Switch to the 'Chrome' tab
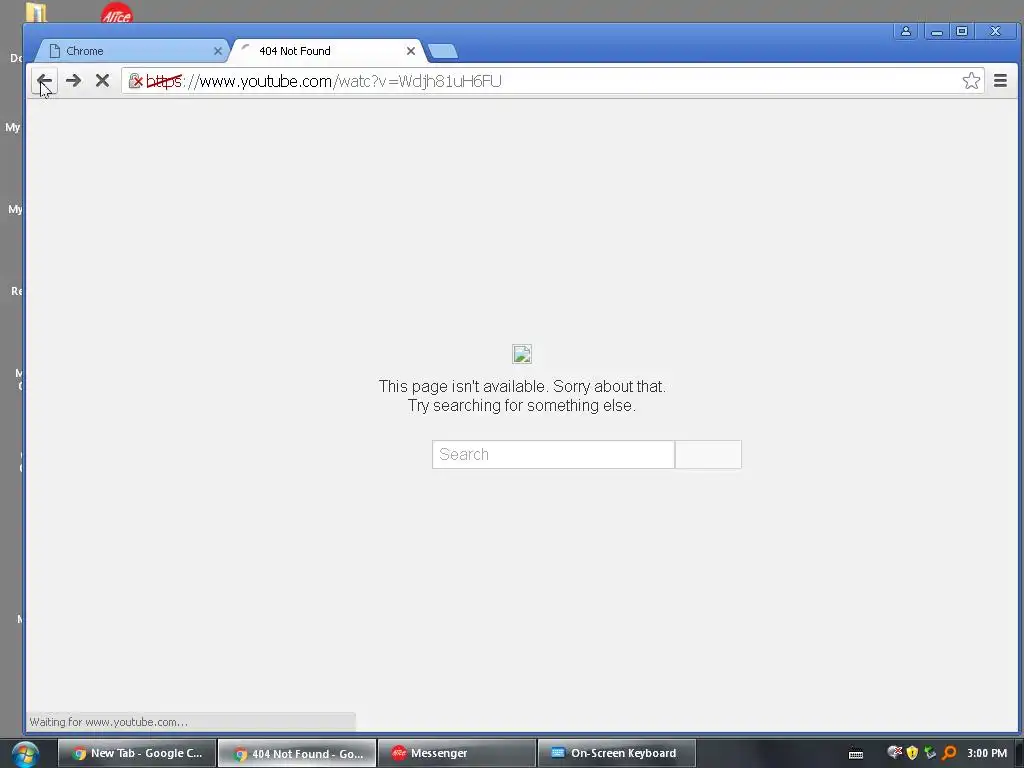Viewport: 1024px width, 768px height. click(131, 51)
